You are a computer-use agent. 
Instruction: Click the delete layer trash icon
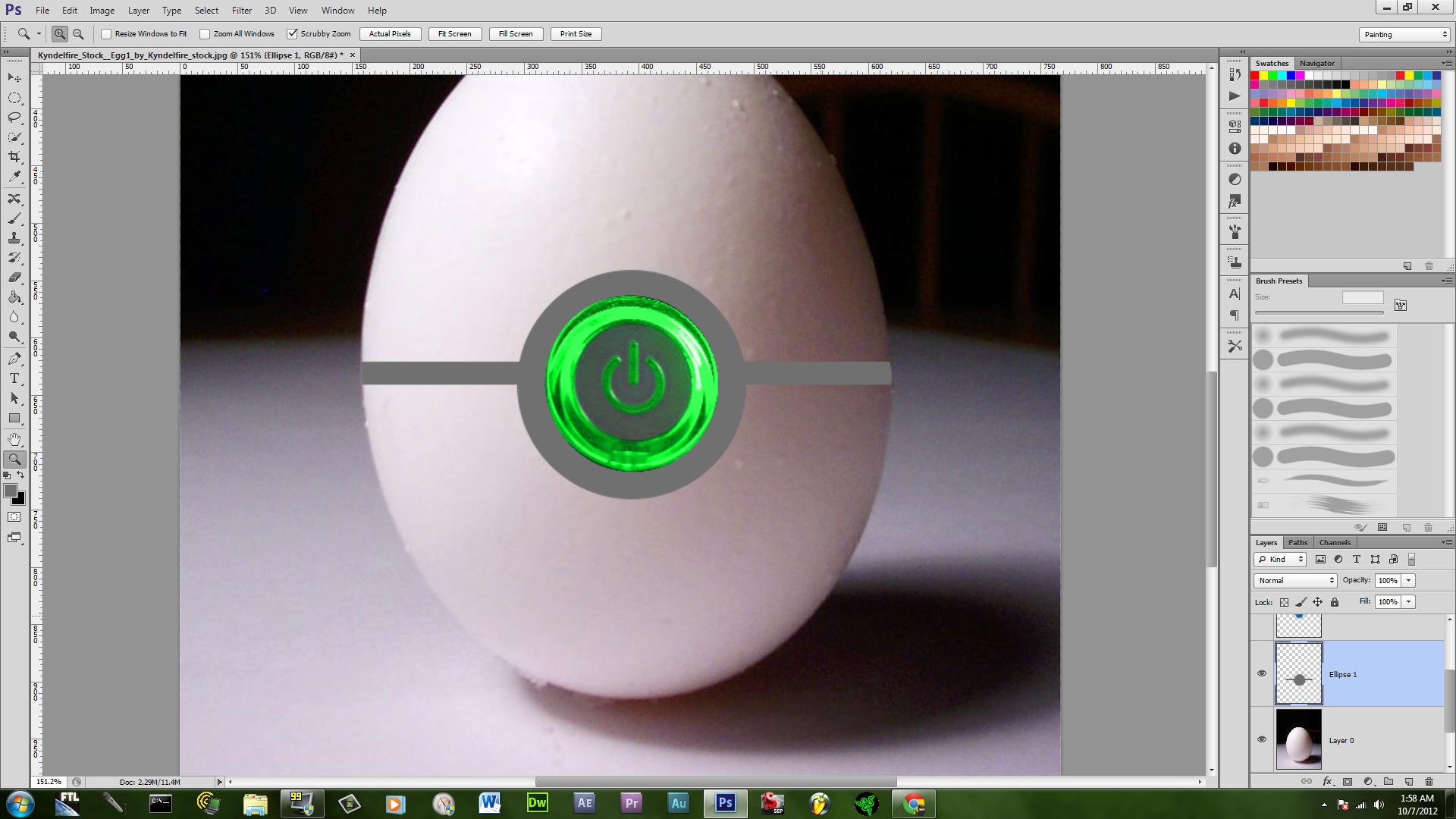tap(1429, 781)
